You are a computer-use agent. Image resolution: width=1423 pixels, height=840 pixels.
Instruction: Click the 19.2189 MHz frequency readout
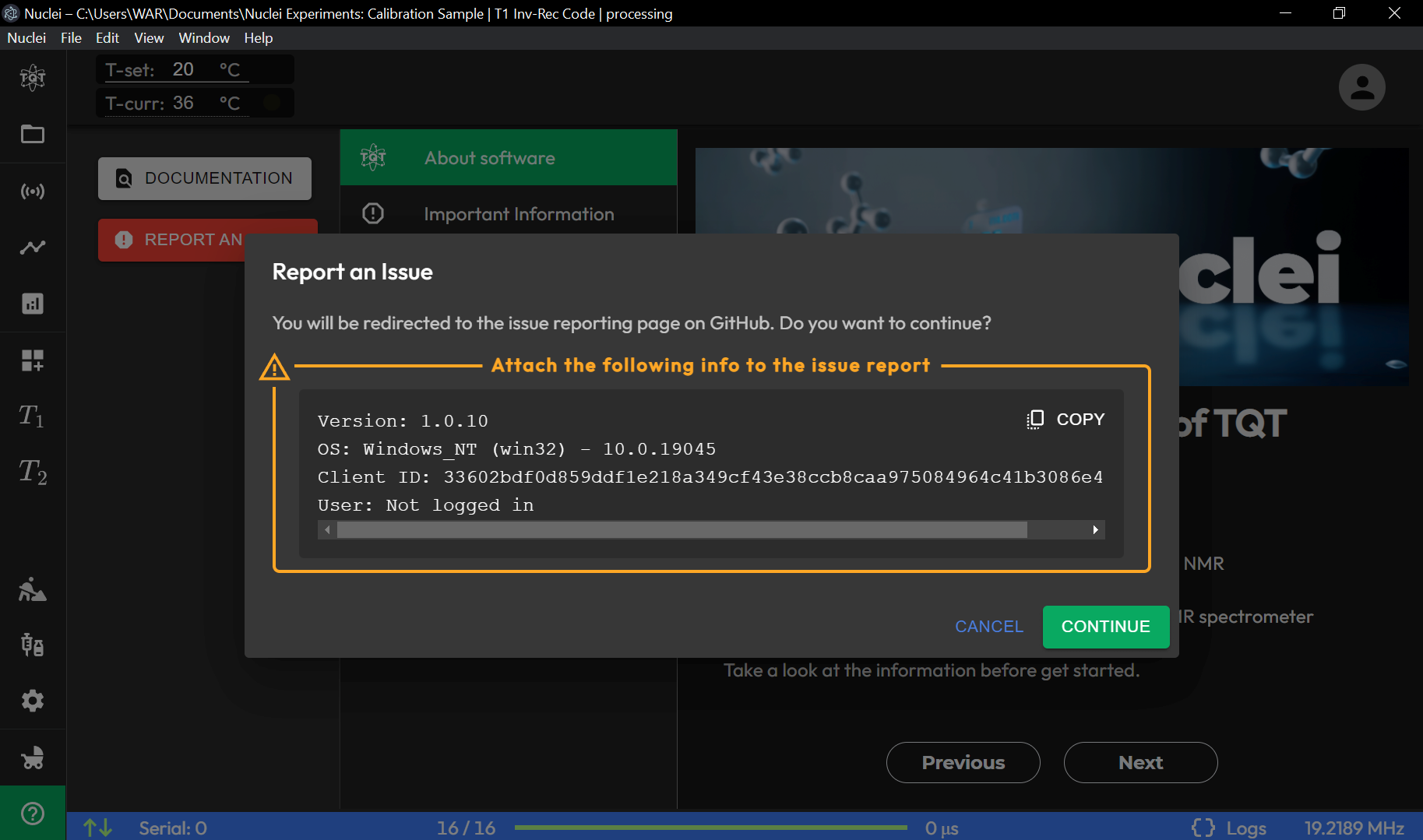click(1354, 828)
